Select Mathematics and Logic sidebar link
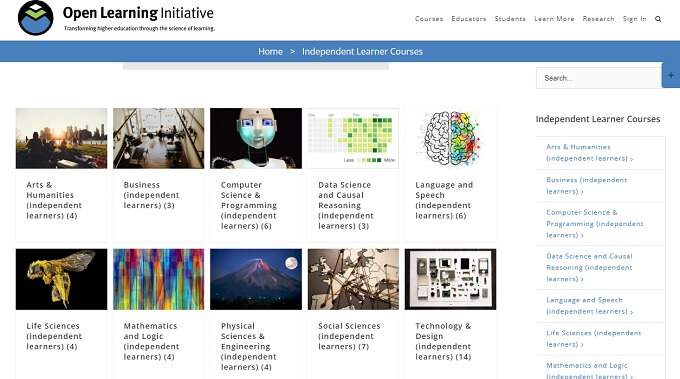This screenshot has height=379, width=680. (589, 371)
